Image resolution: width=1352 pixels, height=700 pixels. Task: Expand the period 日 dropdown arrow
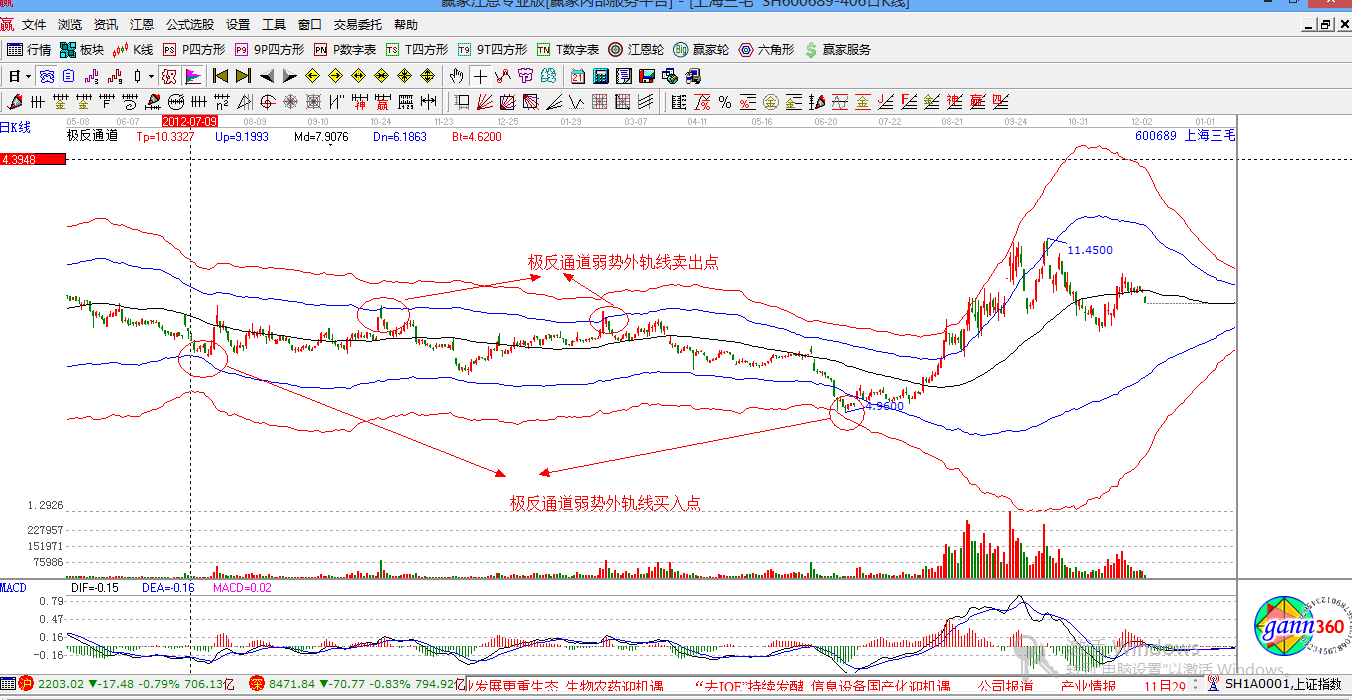28,76
